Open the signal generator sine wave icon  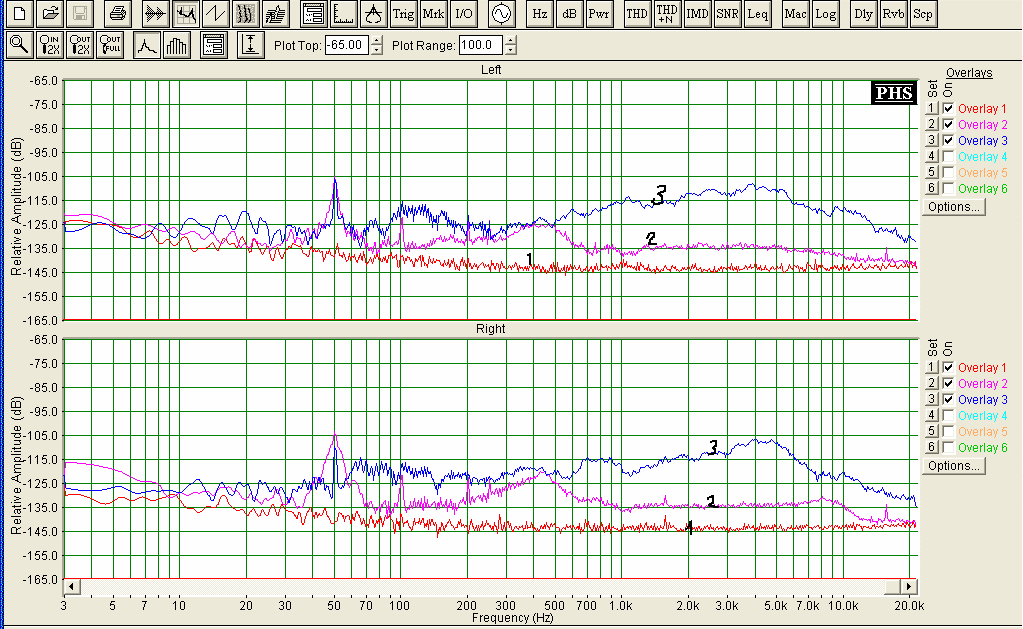pos(501,14)
